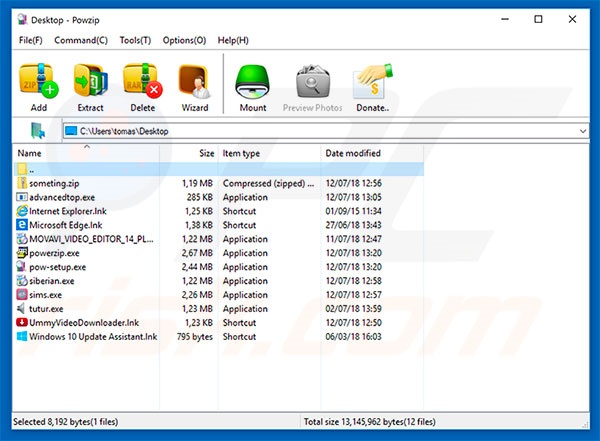600x441 pixels.
Task: Sort by the Name column header
Action: 86,153
